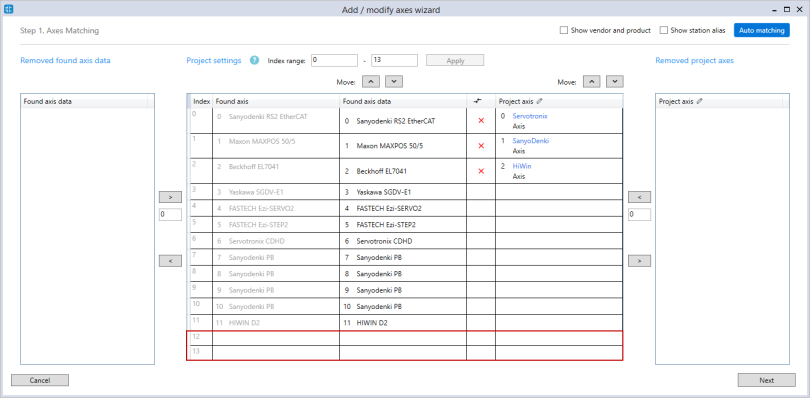This screenshot has width=810, height=398.
Task: Enable Show station alias
Action: [664, 30]
